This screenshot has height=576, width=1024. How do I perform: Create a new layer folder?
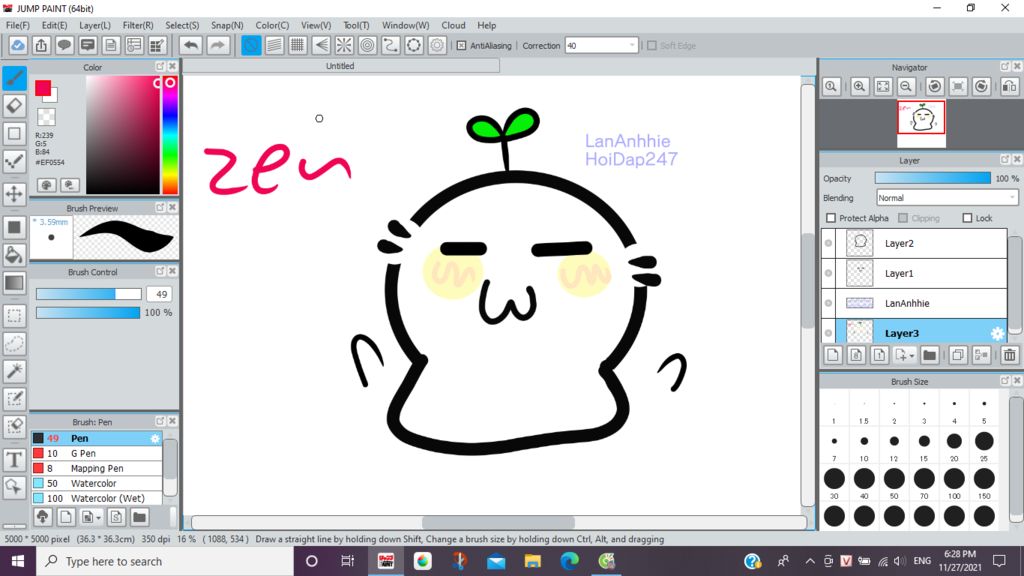click(929, 355)
